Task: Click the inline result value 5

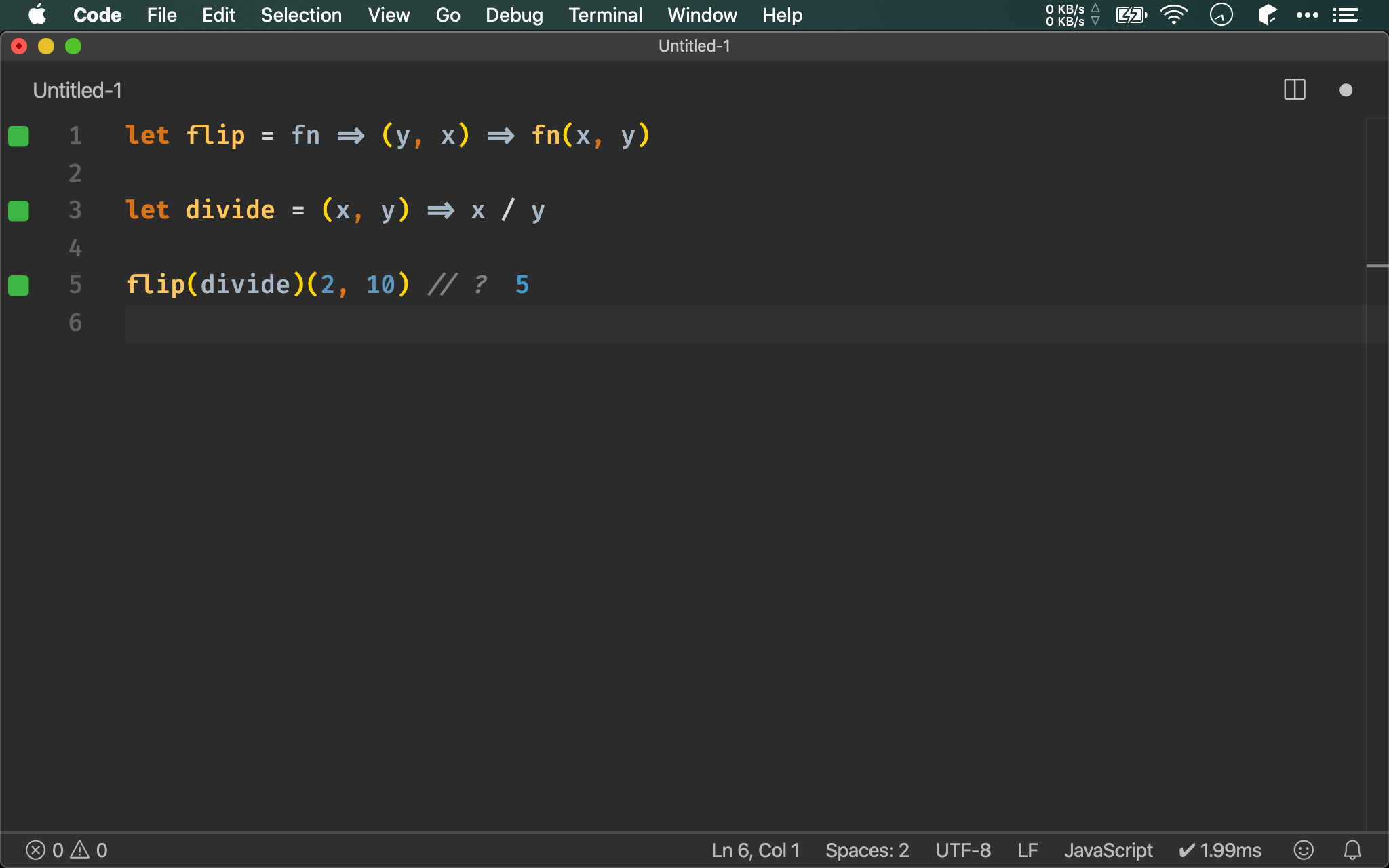Action: coord(522,285)
